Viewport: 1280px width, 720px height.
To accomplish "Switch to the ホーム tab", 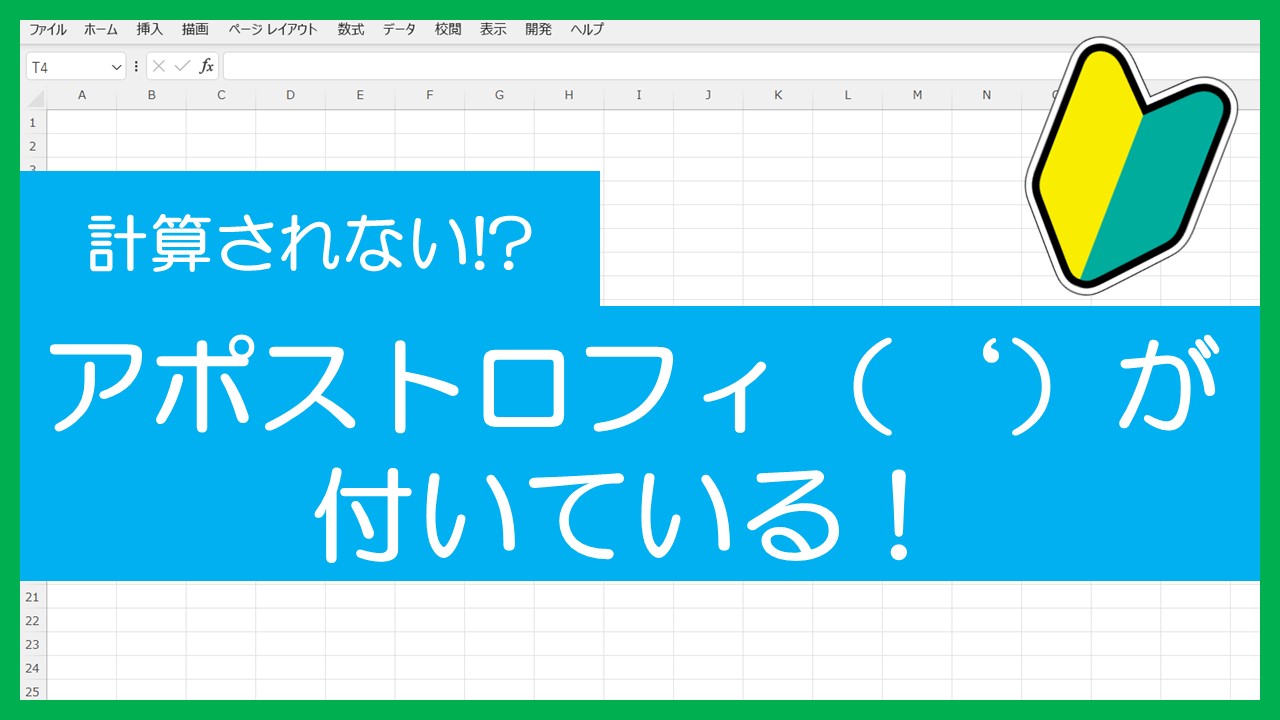I will click(x=101, y=29).
